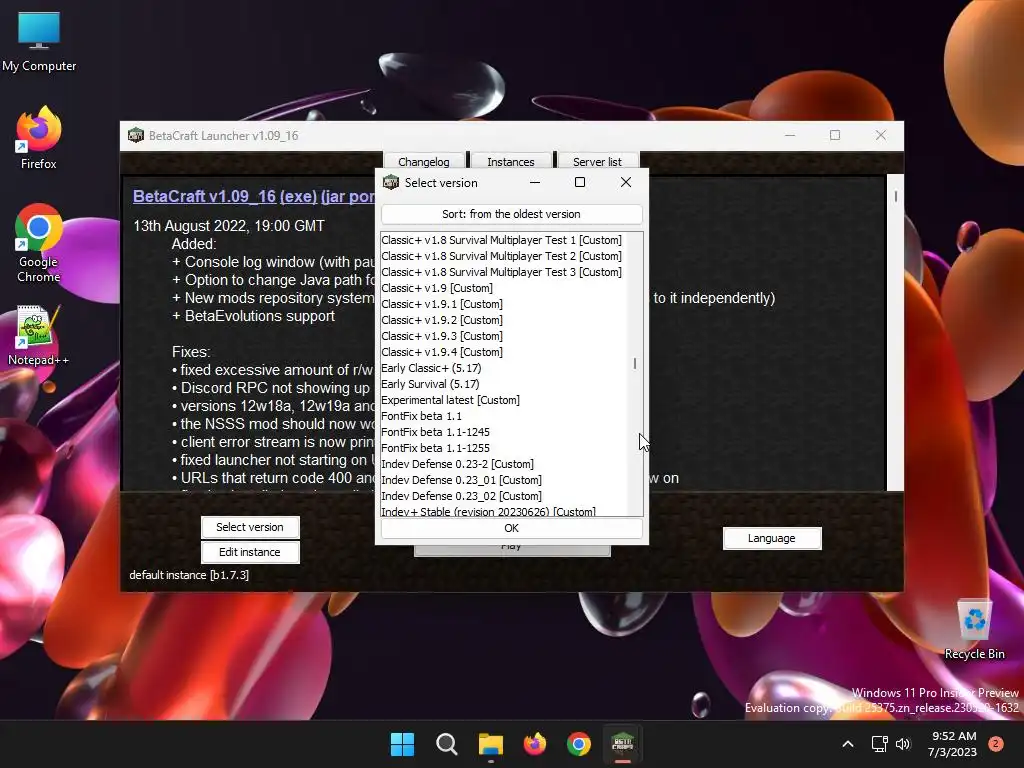Open volume control tray icon
This screenshot has width=1024, height=768.
(x=903, y=744)
